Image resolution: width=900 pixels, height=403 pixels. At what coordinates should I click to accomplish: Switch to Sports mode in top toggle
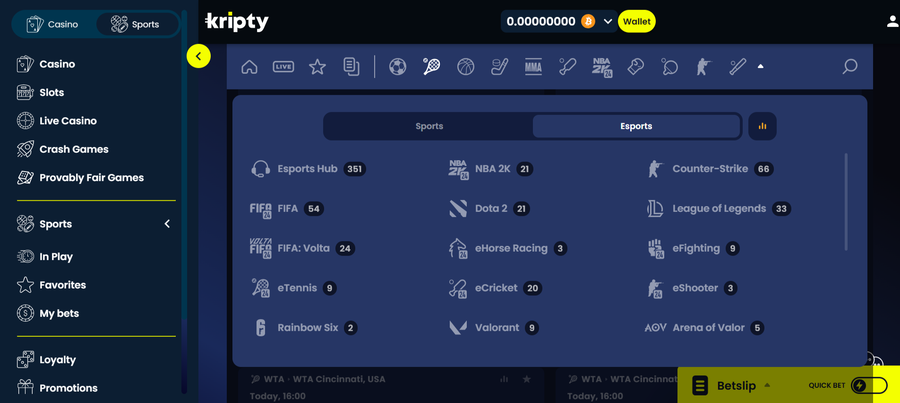135,24
